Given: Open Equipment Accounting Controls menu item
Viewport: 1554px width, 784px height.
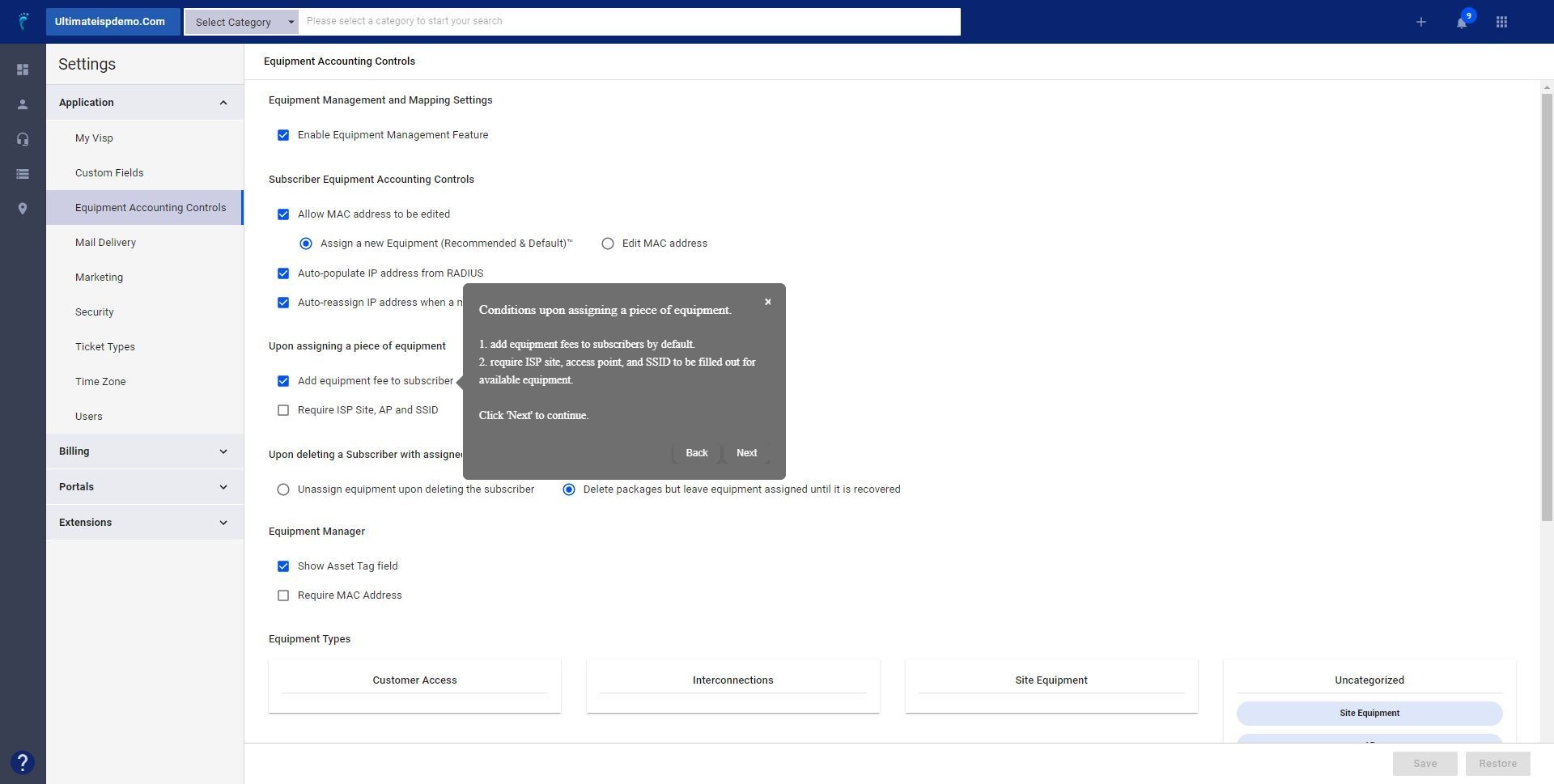Looking at the screenshot, I should pos(144,208).
